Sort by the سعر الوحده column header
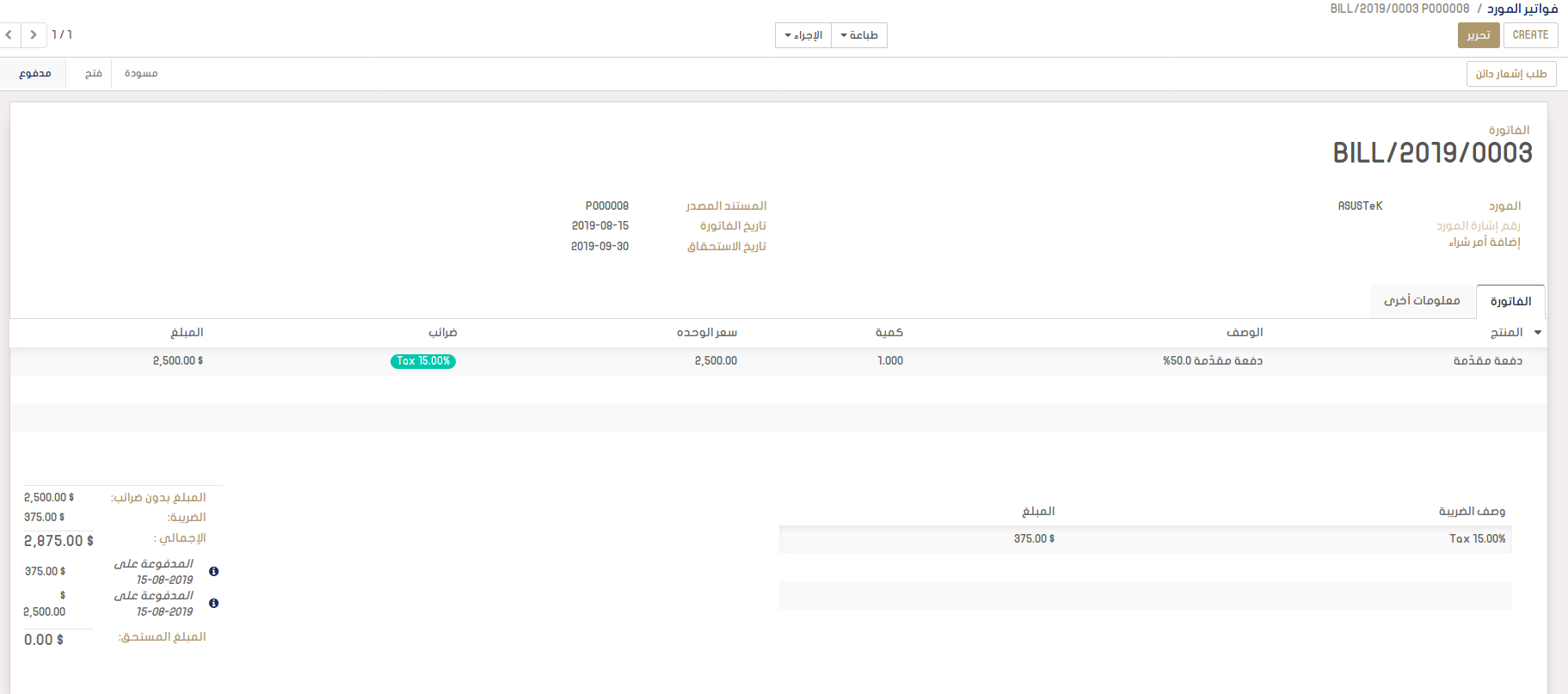 706,333
